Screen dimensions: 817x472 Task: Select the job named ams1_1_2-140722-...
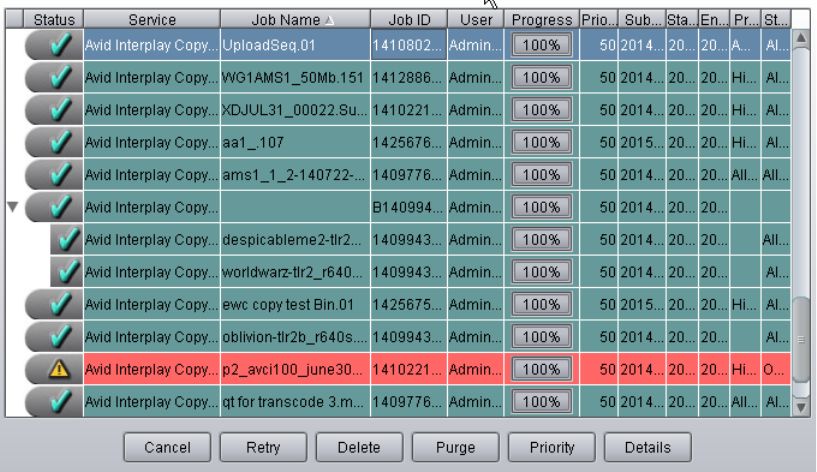[295, 175]
